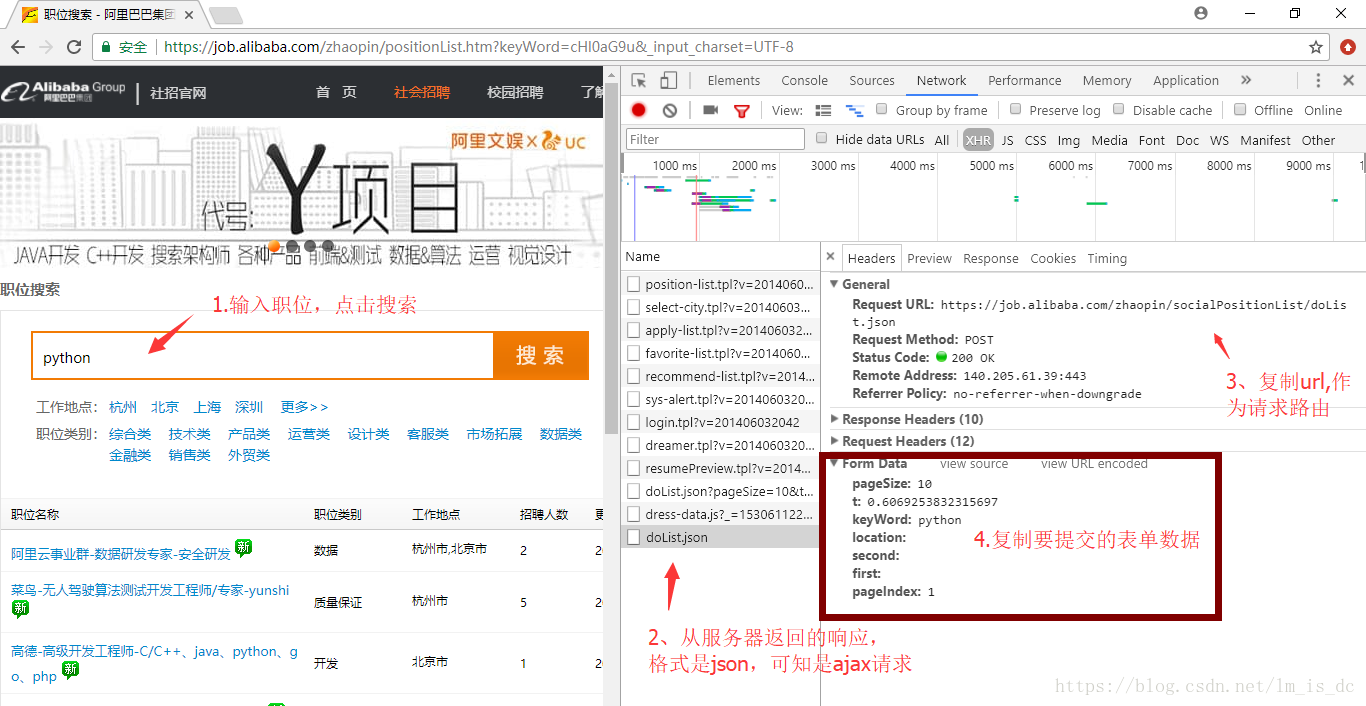Open the 阿里云事业群-数据研发专家 job link
The image size is (1366, 706).
[x=121, y=553]
